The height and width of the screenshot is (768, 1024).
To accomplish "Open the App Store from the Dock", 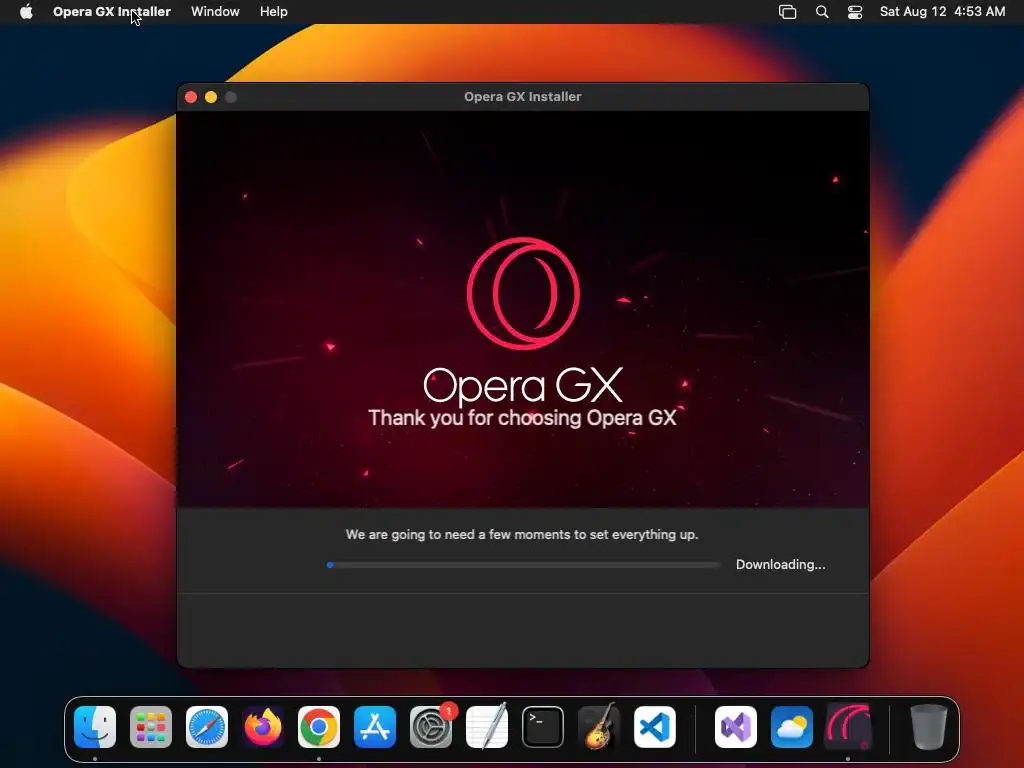I will click(x=375, y=727).
